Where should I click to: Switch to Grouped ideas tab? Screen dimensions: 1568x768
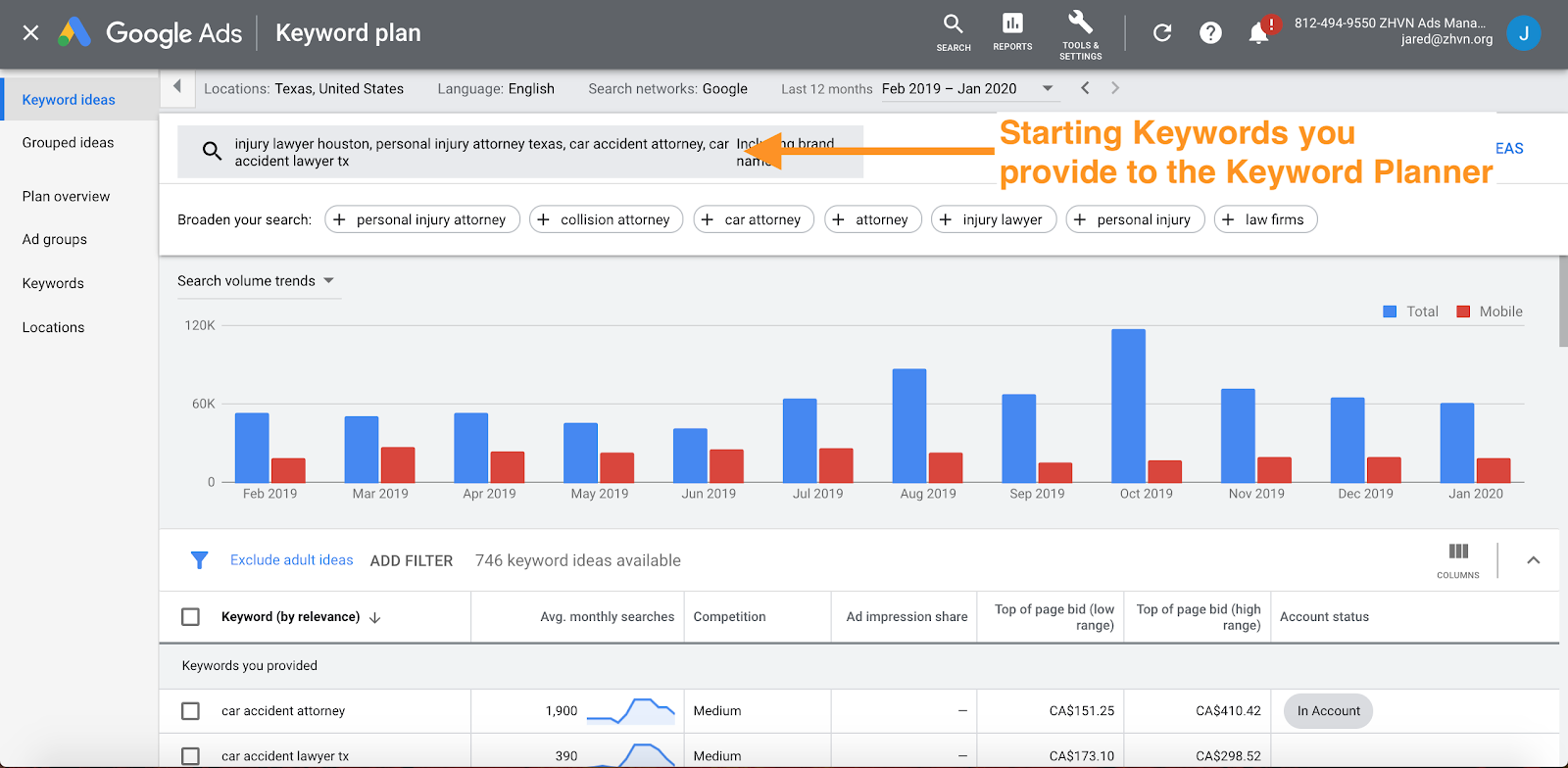click(x=69, y=143)
